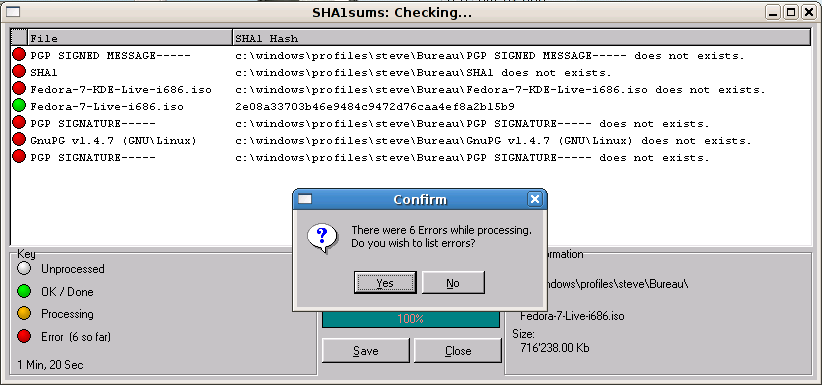The height and width of the screenshot is (385, 822).
Task: Click the SHA1 does not exists message
Action: point(424,73)
